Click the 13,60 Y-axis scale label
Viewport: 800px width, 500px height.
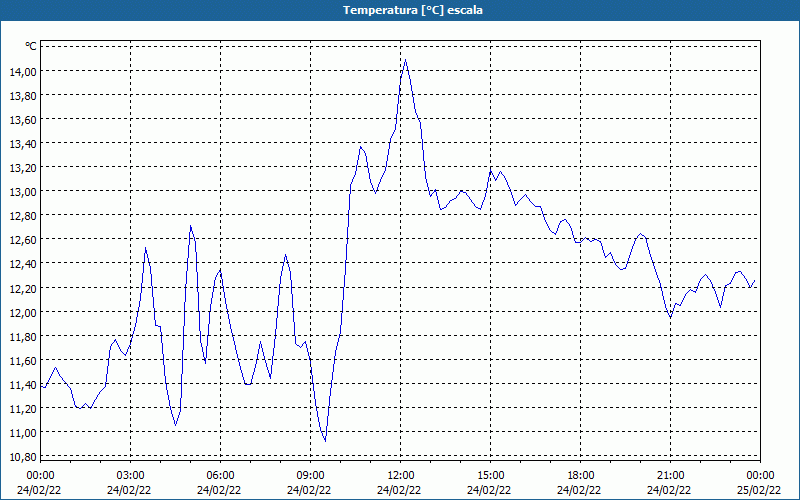tap(23, 120)
